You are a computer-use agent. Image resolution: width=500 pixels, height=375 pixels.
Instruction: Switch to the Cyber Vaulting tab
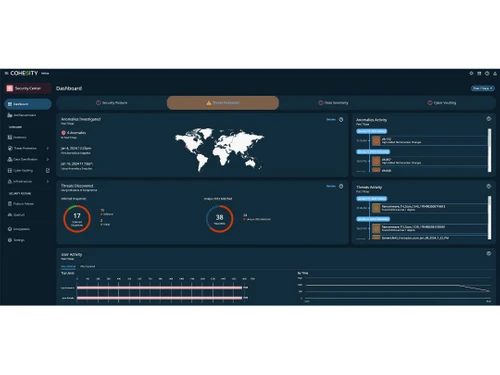[x=442, y=103]
